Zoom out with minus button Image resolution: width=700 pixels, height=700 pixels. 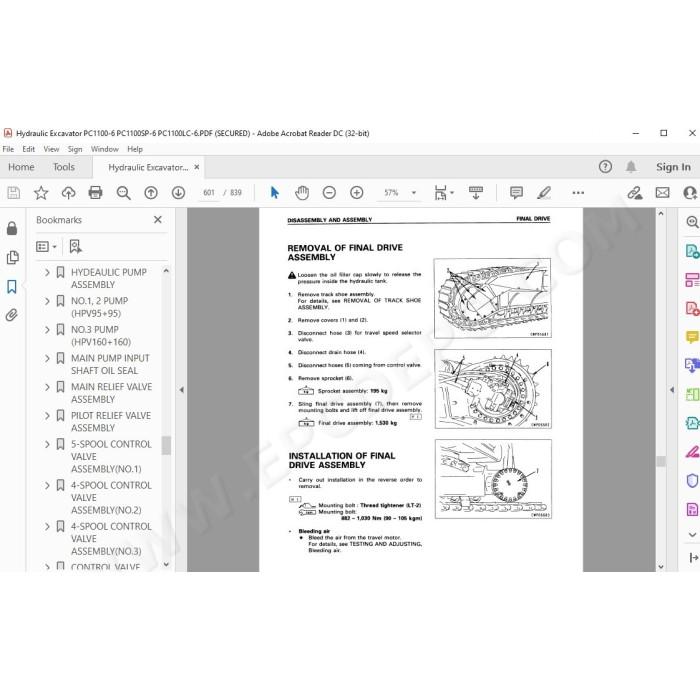pyautogui.click(x=329, y=193)
